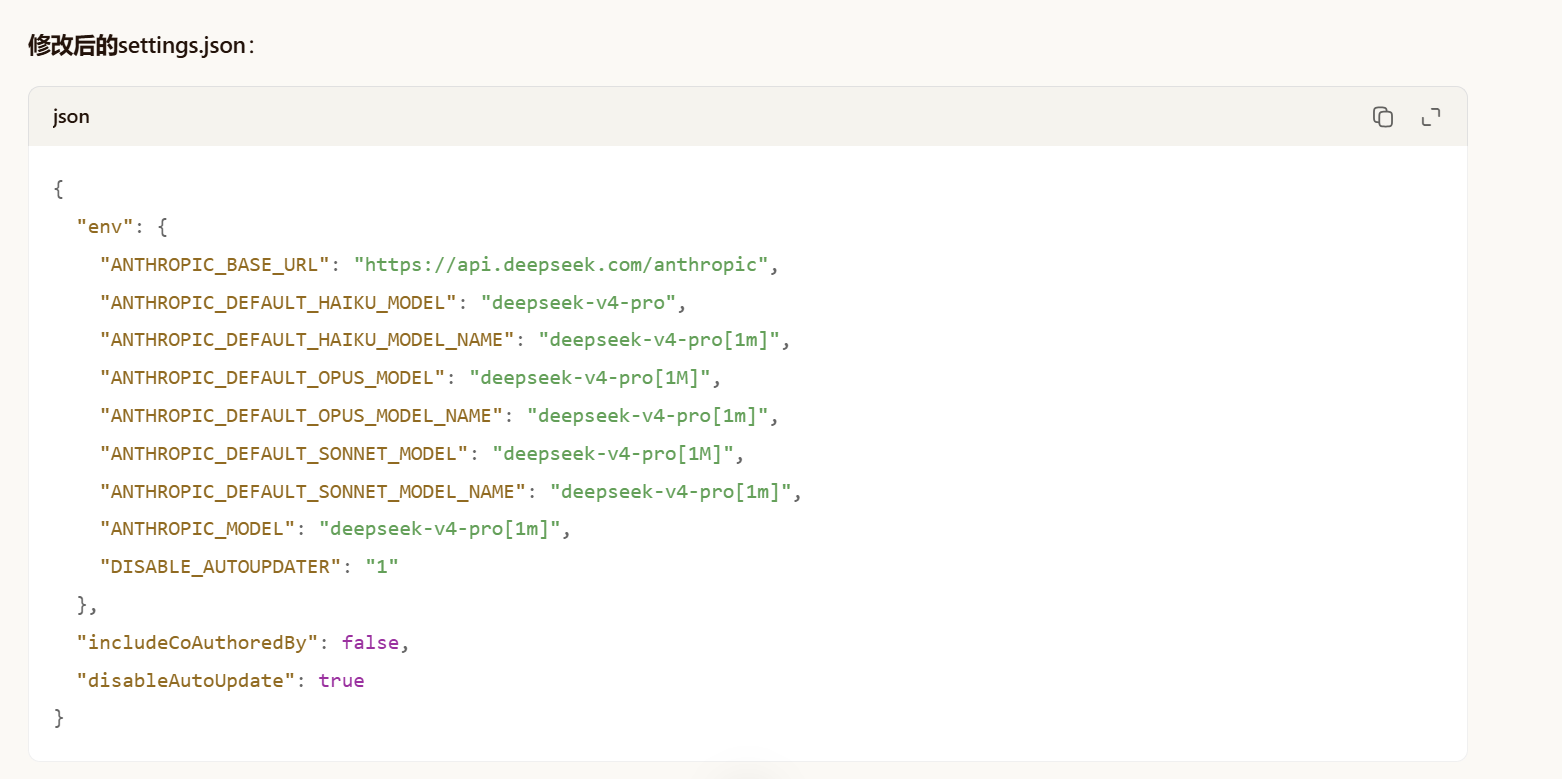
Task: Click the "ANTHROPIC_DEFAULT_OPUS_MODEL" key
Action: [x=272, y=378]
